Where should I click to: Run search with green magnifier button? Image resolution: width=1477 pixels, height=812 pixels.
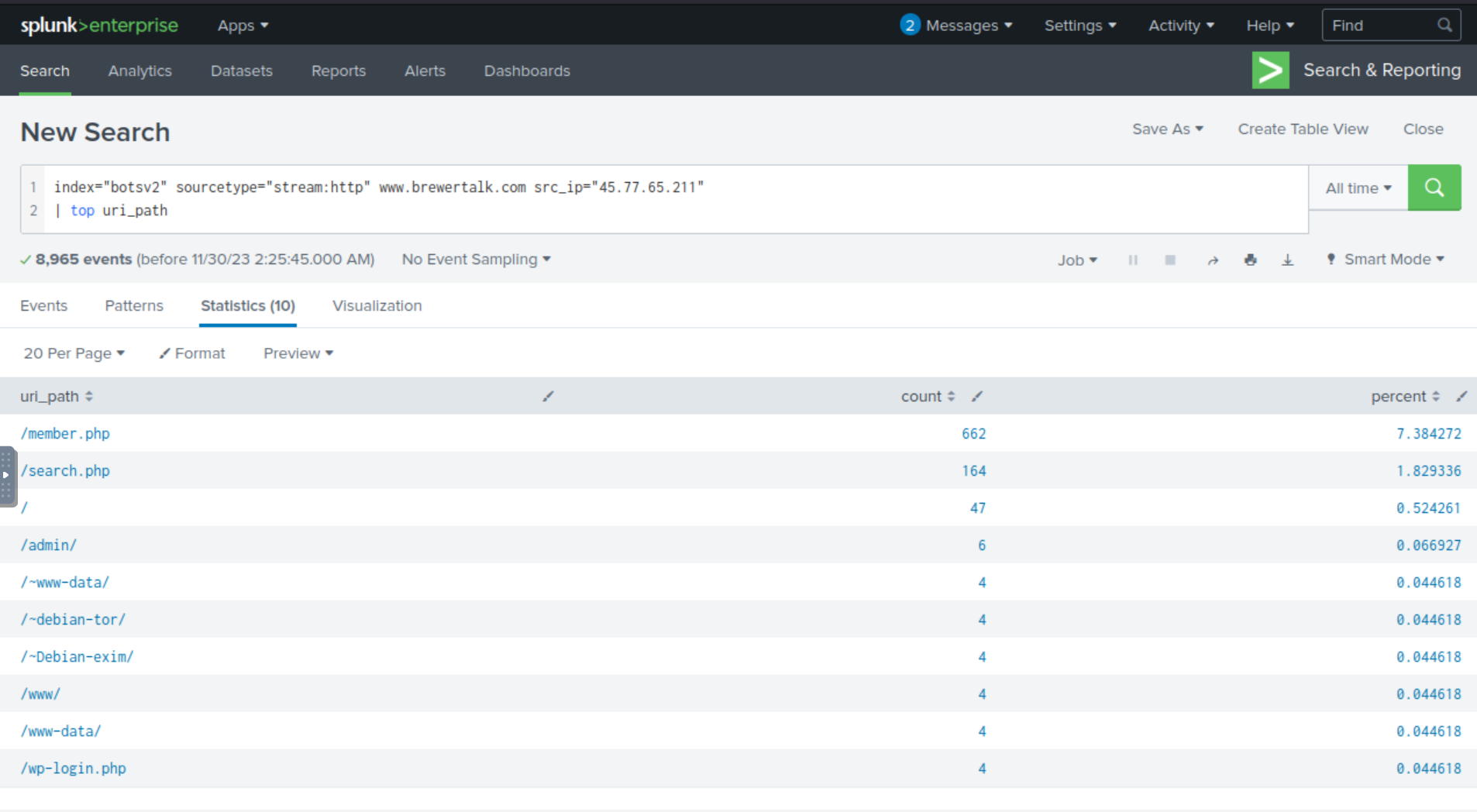click(1434, 188)
